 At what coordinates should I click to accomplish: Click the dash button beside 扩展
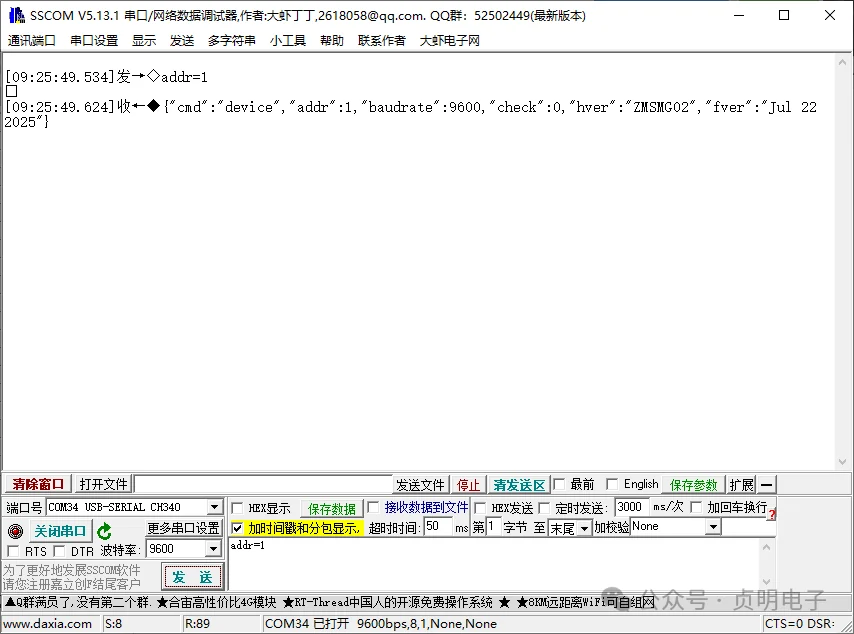pyautogui.click(x=766, y=484)
